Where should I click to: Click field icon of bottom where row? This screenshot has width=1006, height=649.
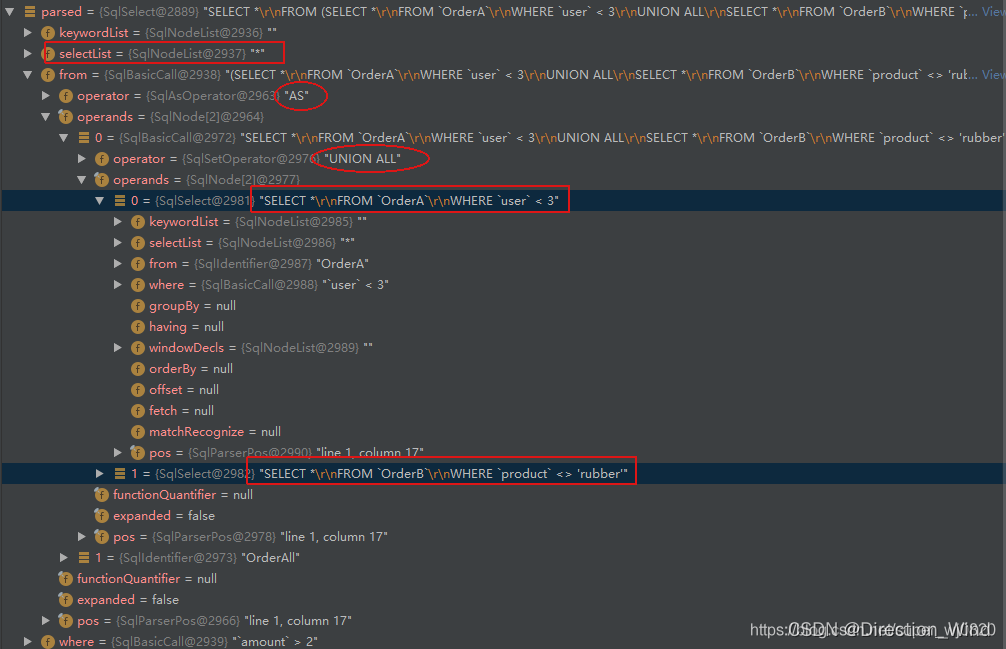[x=47, y=641]
